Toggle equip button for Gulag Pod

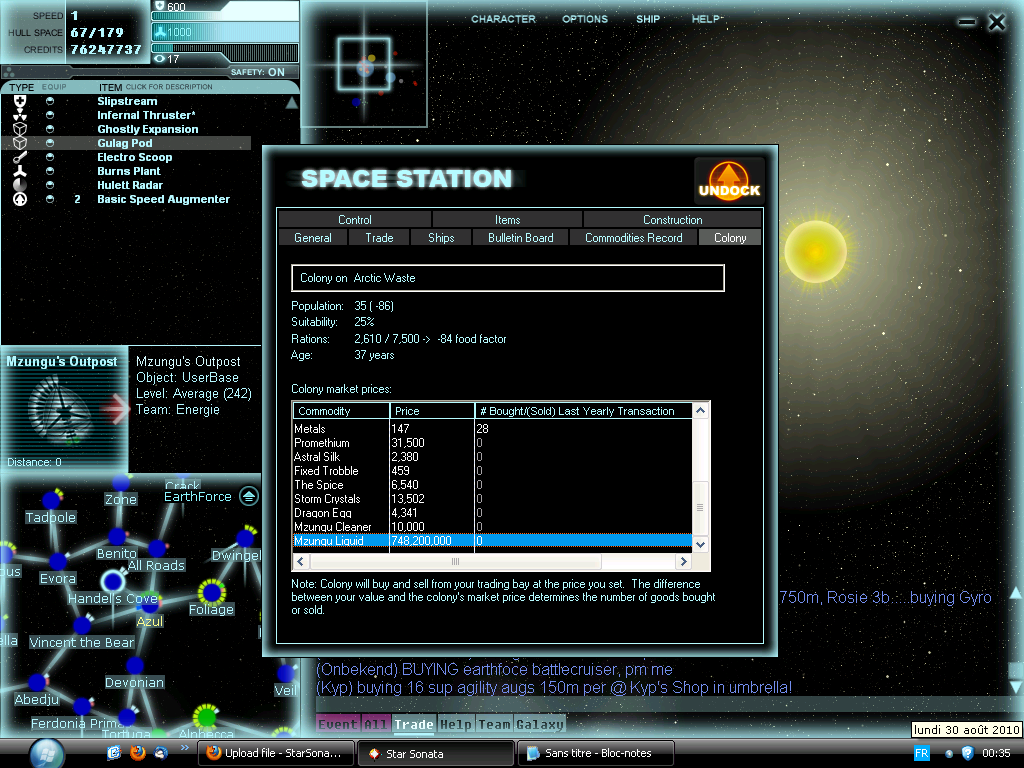click(x=50, y=143)
